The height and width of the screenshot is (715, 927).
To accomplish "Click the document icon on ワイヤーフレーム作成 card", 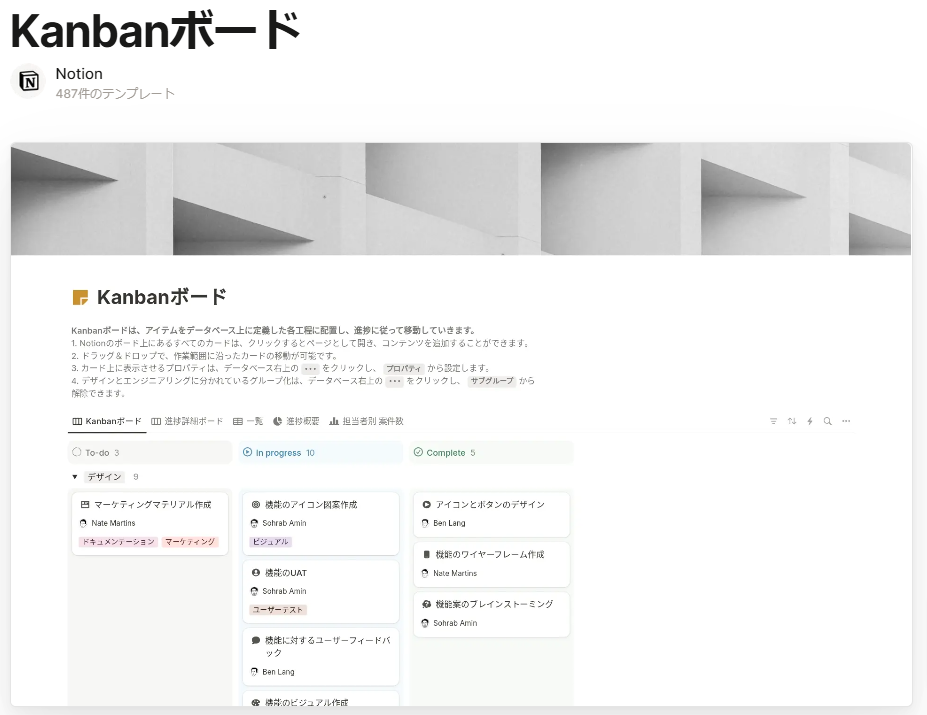I will 426,554.
